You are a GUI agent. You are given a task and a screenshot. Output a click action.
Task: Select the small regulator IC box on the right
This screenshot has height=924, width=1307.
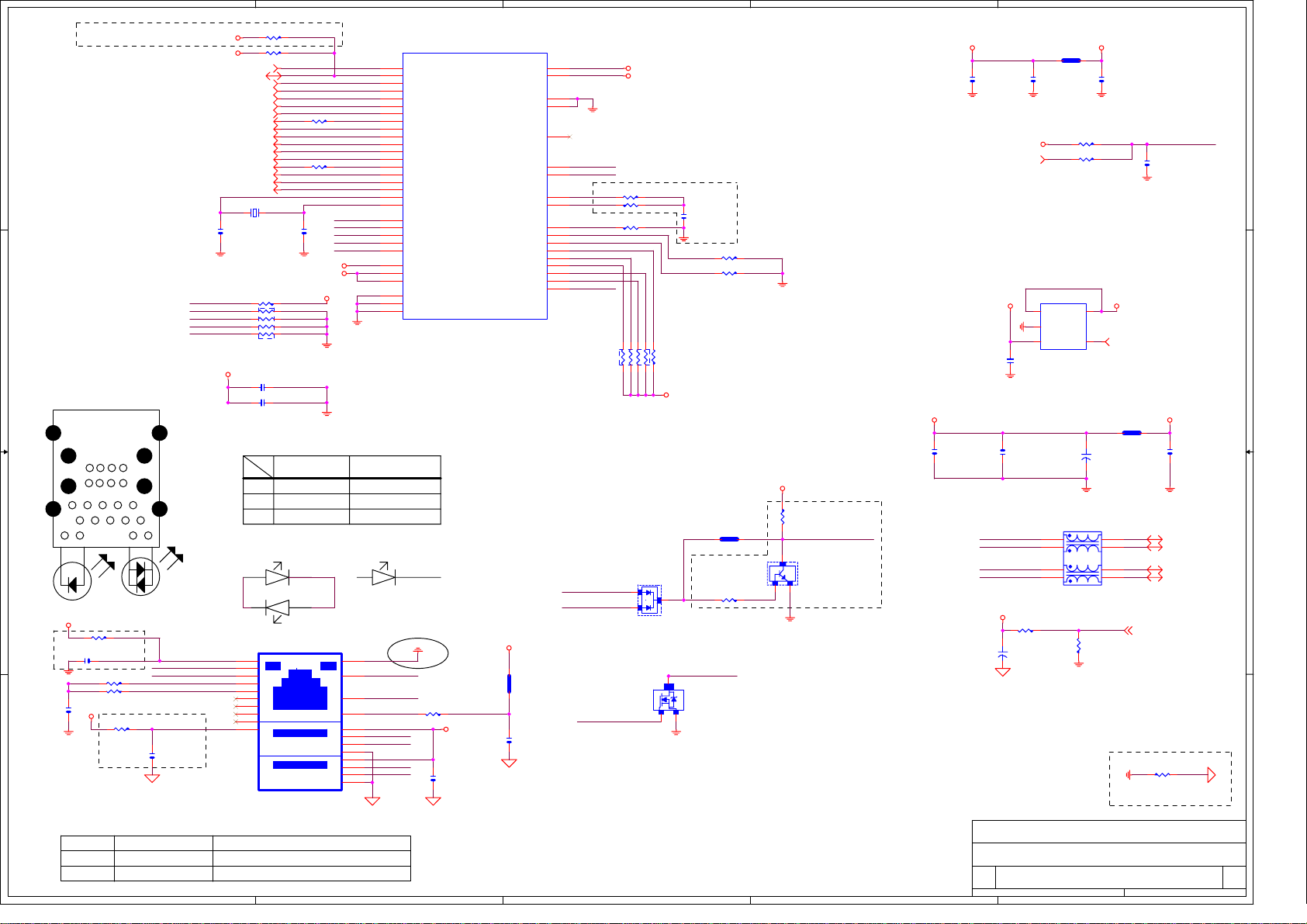click(x=1063, y=327)
